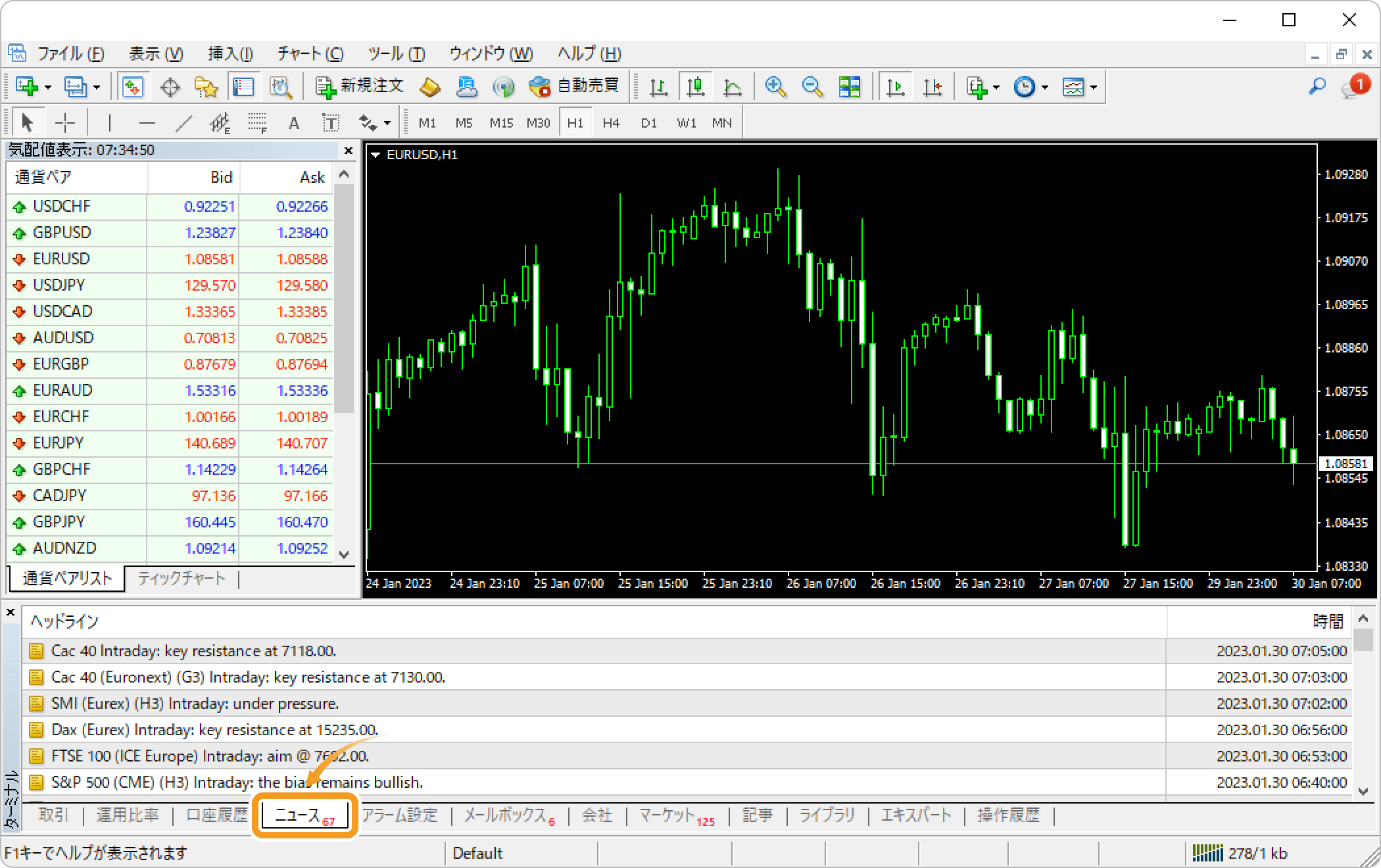Click the Tile Windows grid icon
This screenshot has width=1381, height=868.
[x=849, y=87]
